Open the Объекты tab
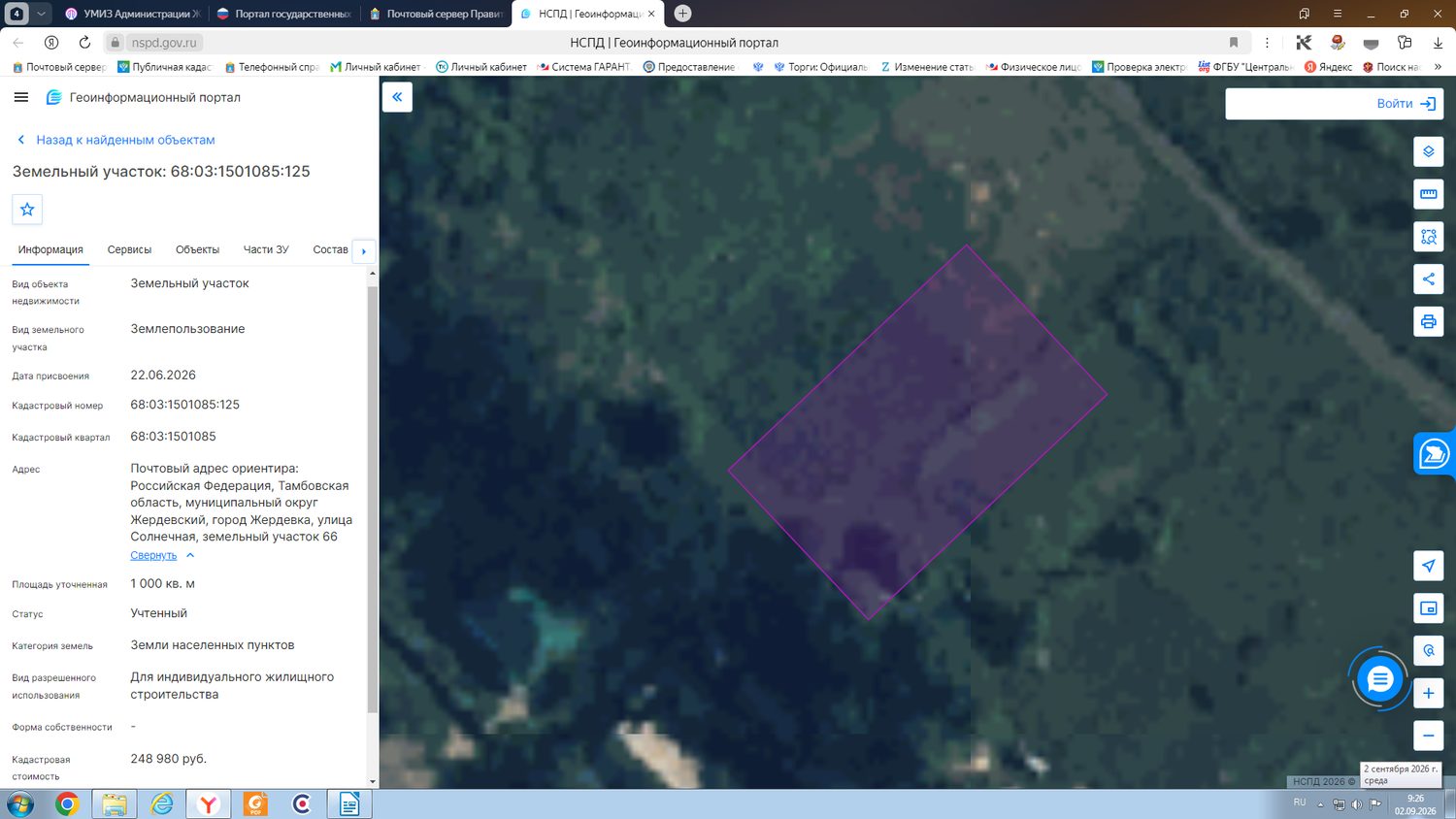 click(197, 249)
